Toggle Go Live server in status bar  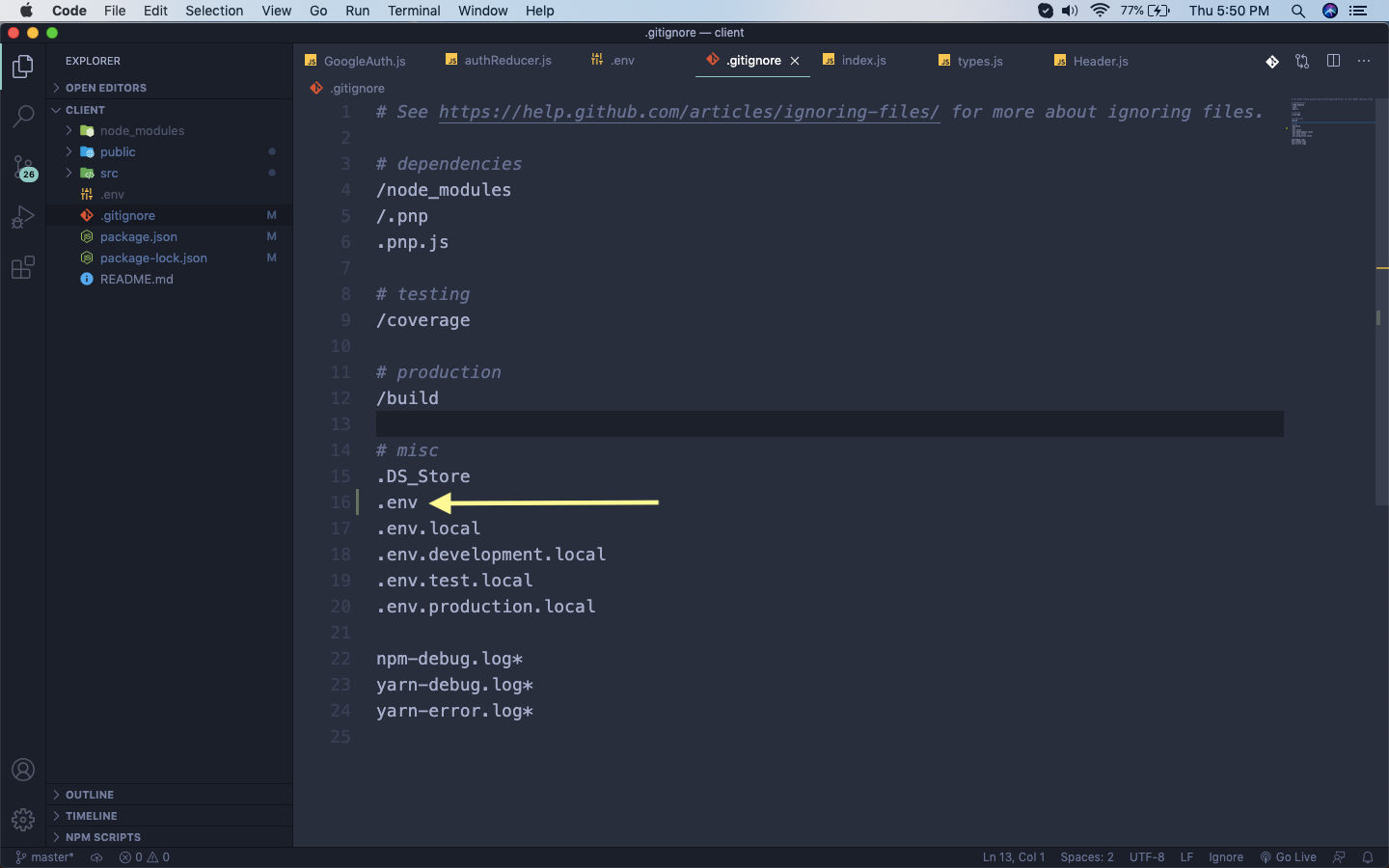1289,857
